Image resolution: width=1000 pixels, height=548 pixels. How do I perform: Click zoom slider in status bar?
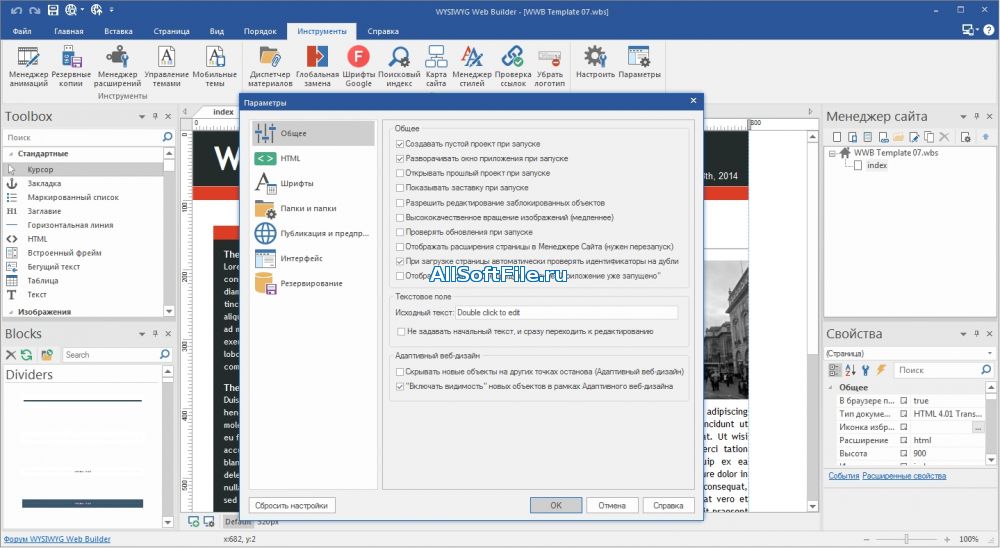pos(906,539)
